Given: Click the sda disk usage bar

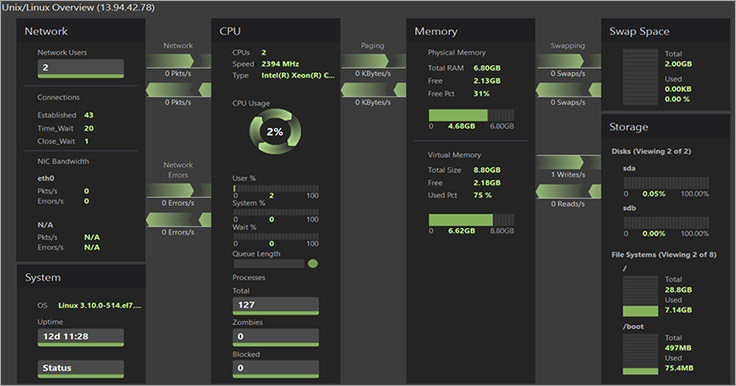Looking at the screenshot, I should click(x=667, y=183).
